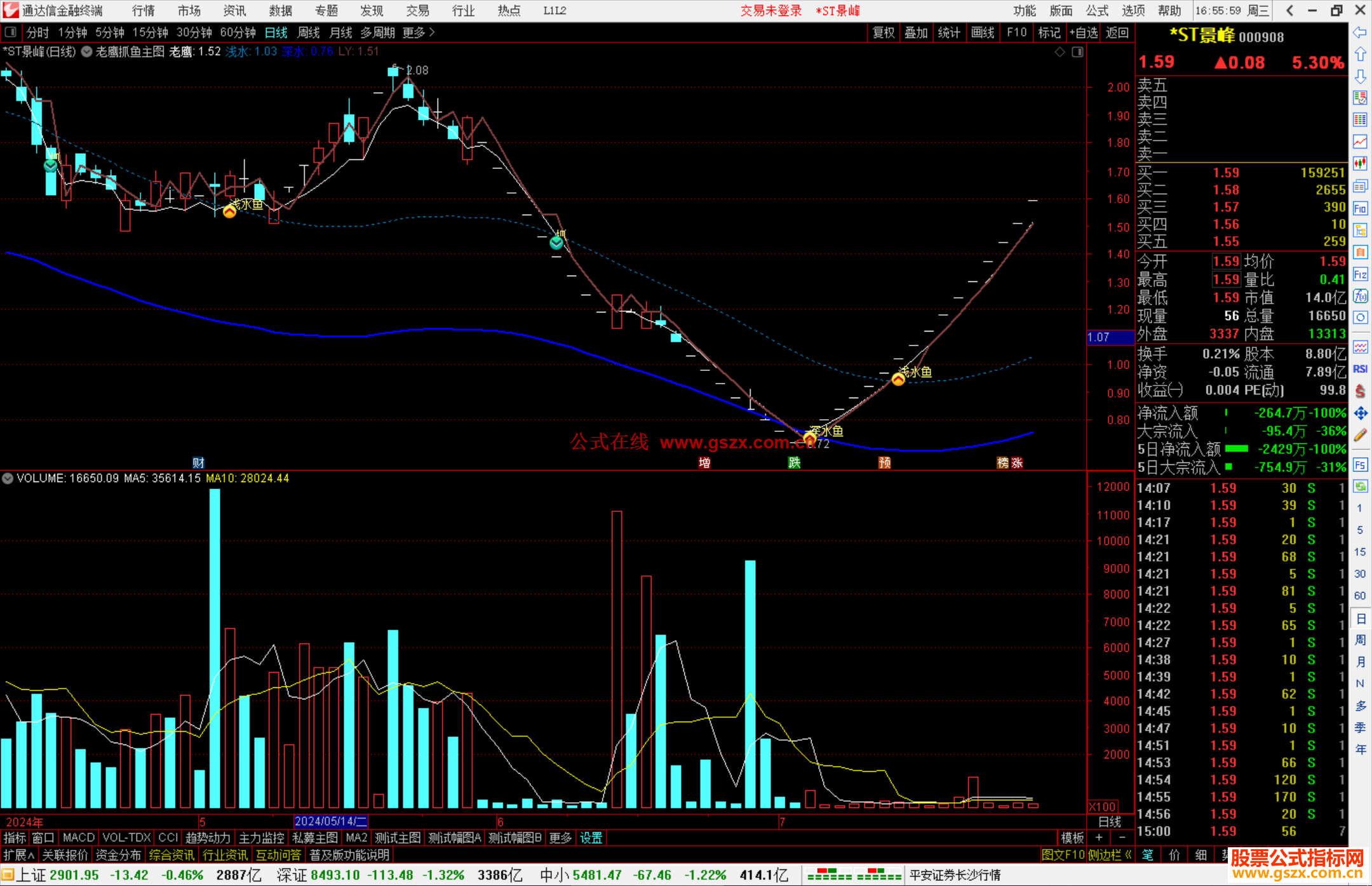Click the RSI indicator sidebar icon
1372x886 pixels.
coord(1360,369)
